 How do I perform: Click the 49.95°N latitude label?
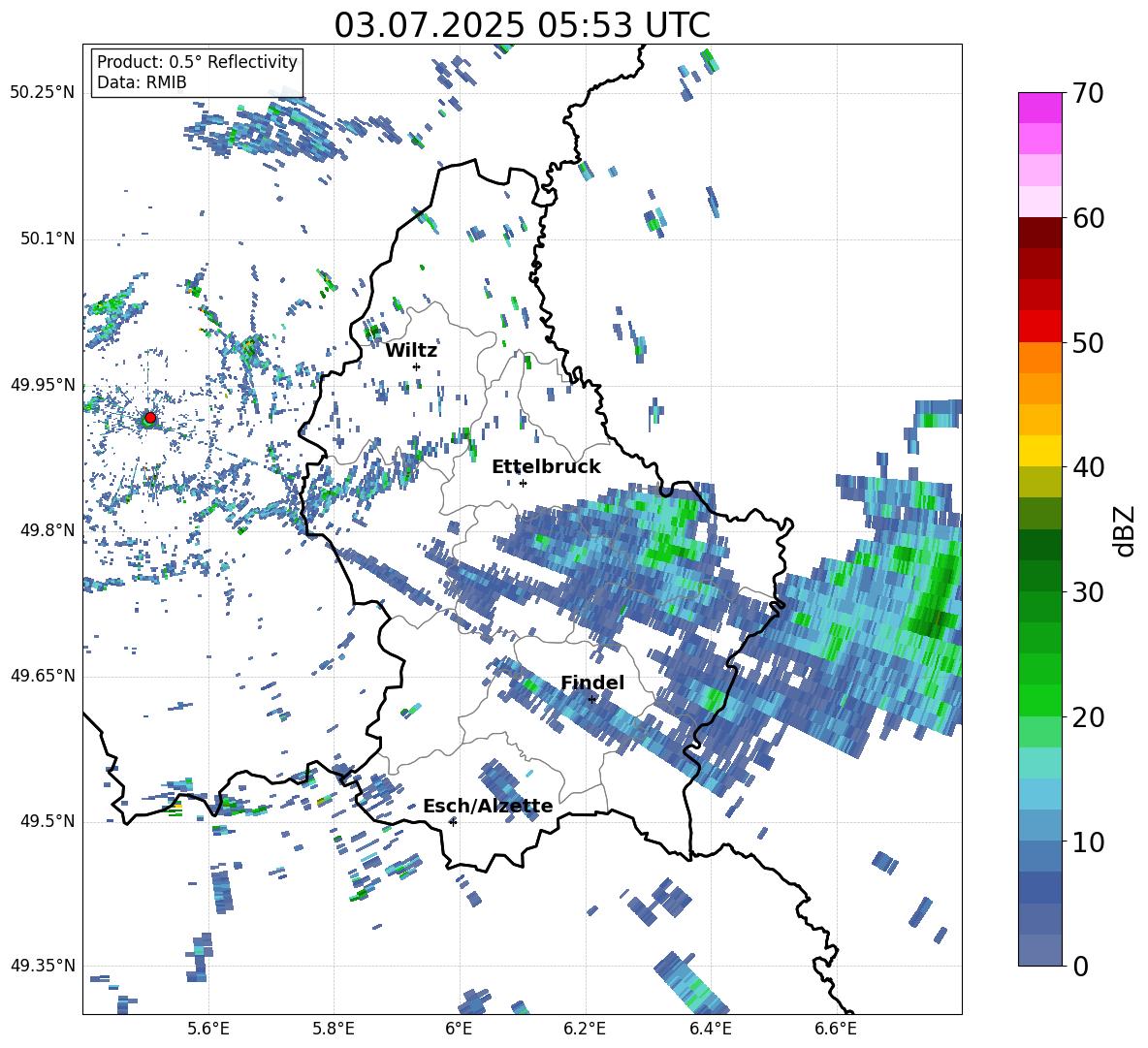point(43,385)
